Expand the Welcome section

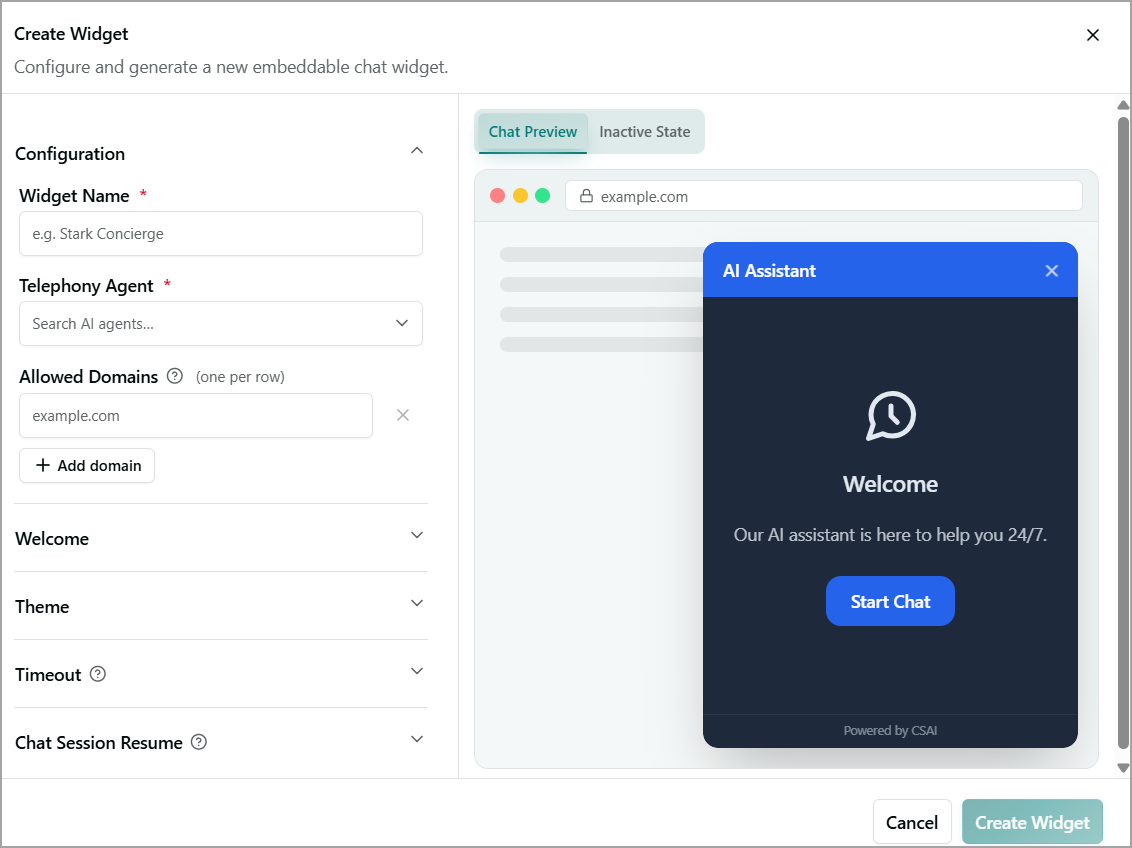coord(221,538)
